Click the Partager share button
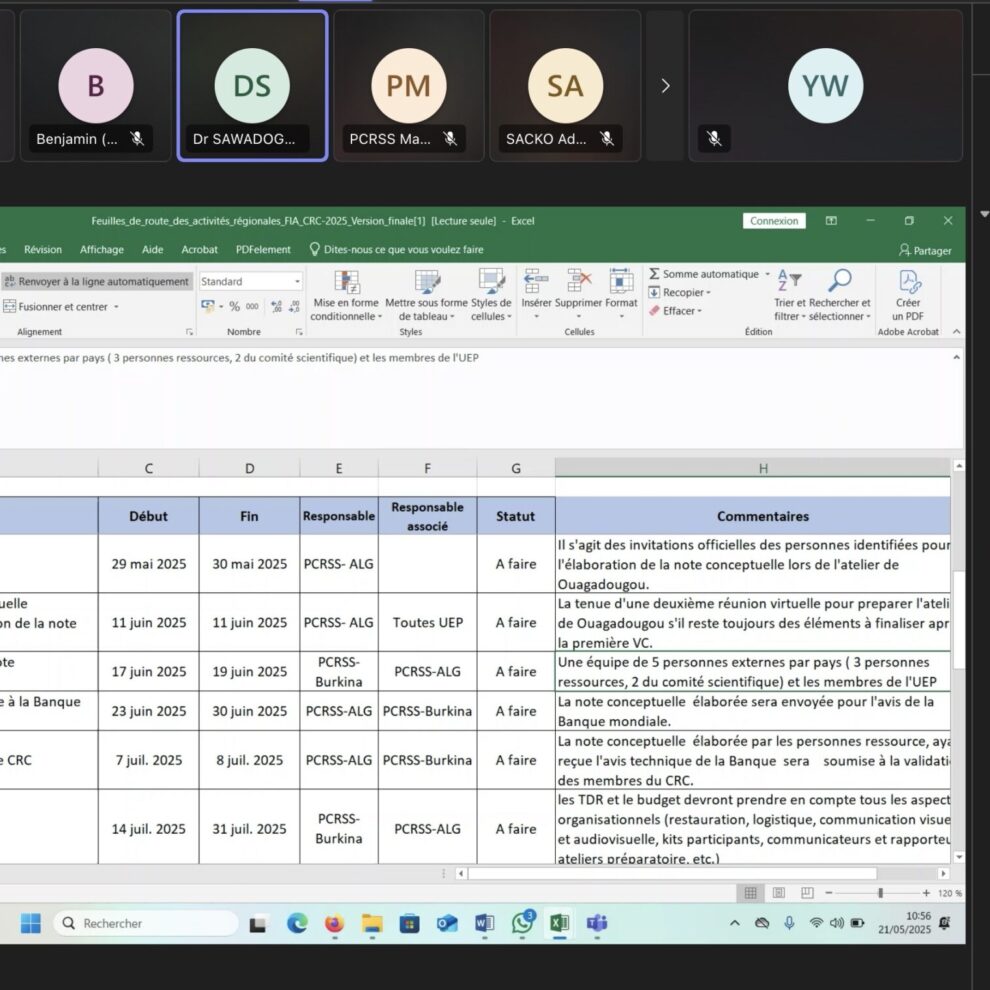Viewport: 990px width, 990px height. point(925,250)
